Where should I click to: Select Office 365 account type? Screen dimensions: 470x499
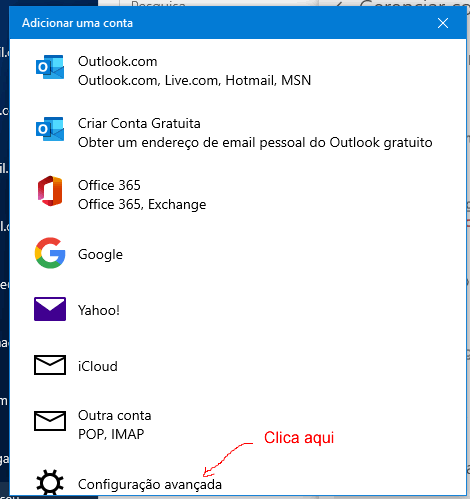238,195
